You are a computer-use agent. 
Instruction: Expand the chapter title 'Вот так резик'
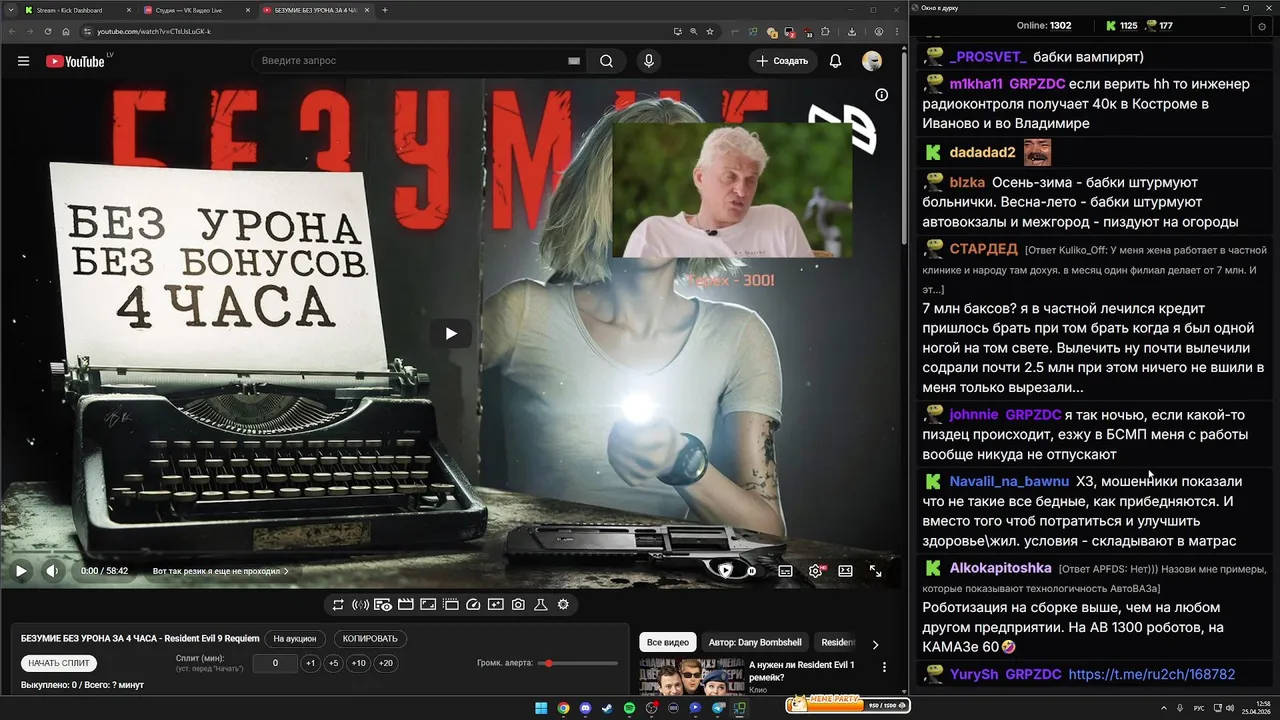(220, 571)
